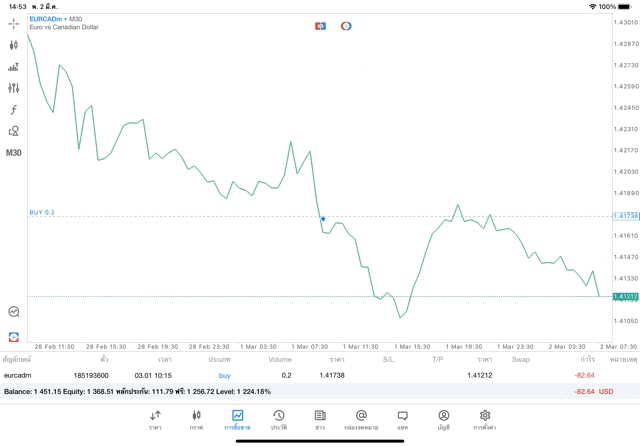
Task: Open the M30 timeframe selector
Action: click(x=14, y=153)
